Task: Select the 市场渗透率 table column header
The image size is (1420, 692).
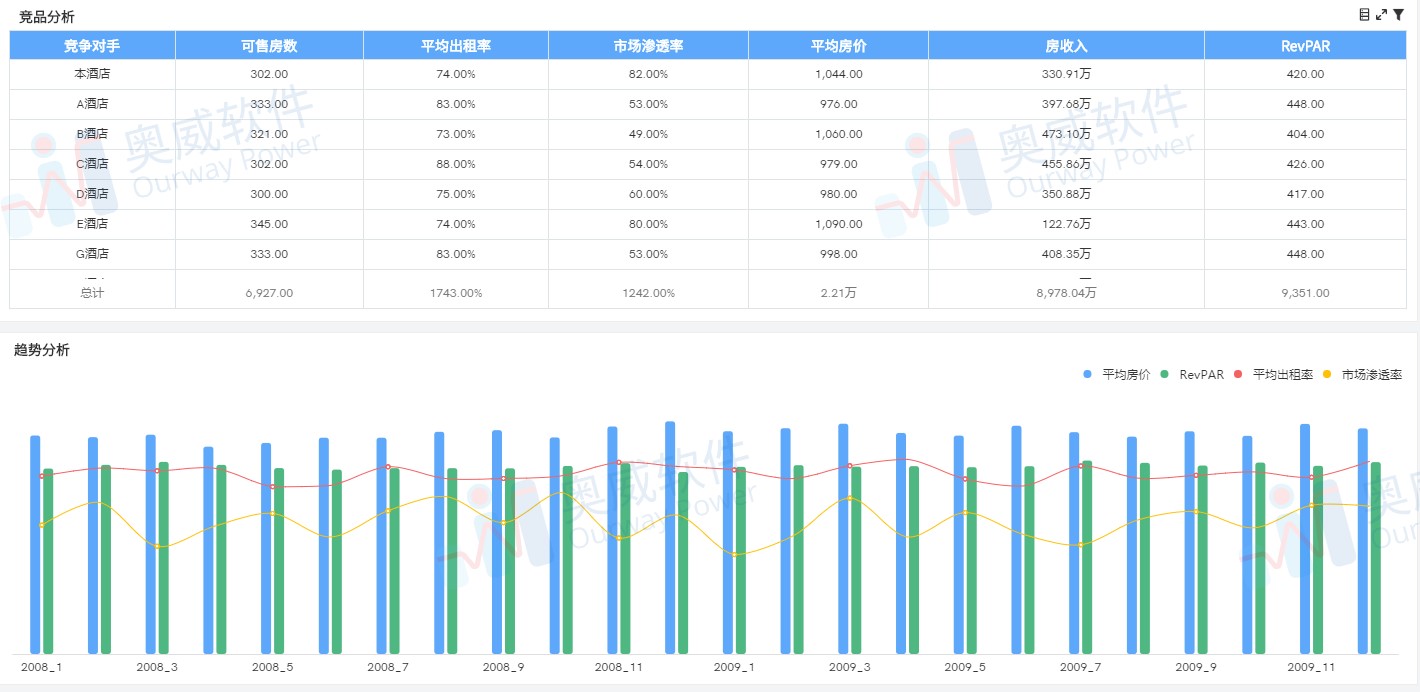Action: [648, 46]
